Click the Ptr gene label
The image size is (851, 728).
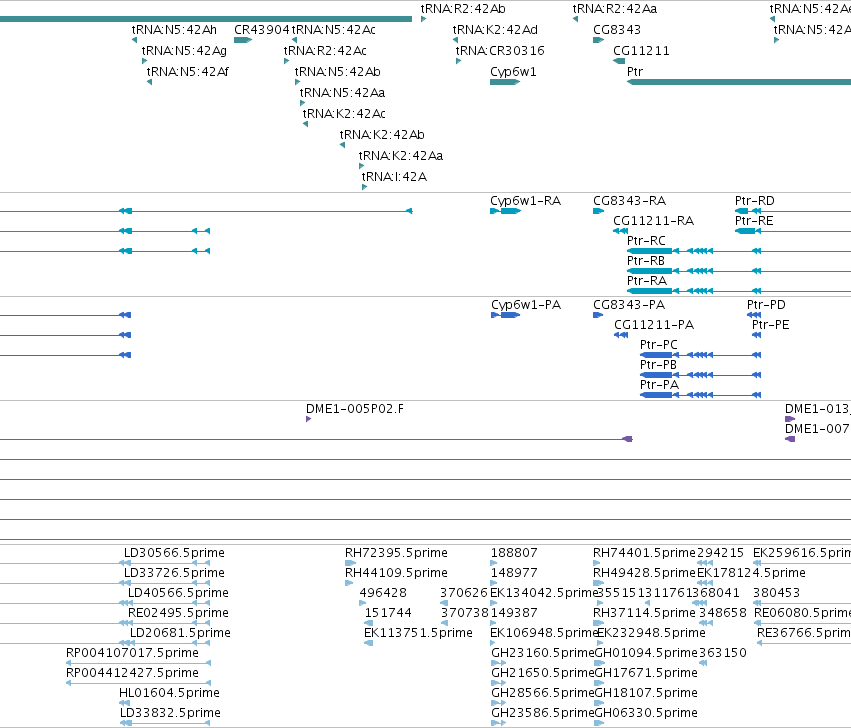635,72
